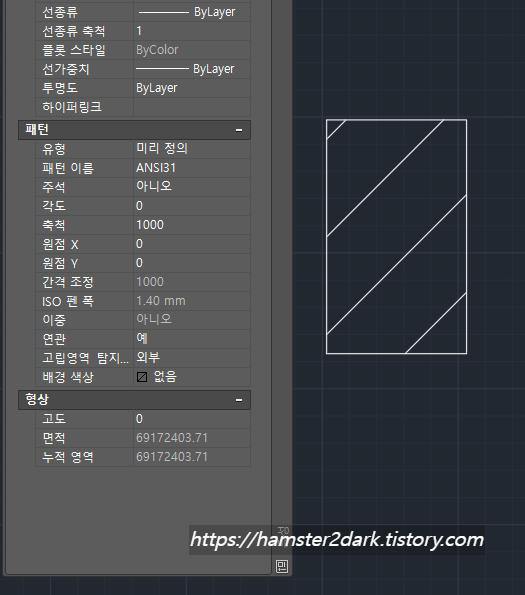The width and height of the screenshot is (525, 595).
Task: Collapse the 형상 section with minus button
Action: [x=239, y=400]
